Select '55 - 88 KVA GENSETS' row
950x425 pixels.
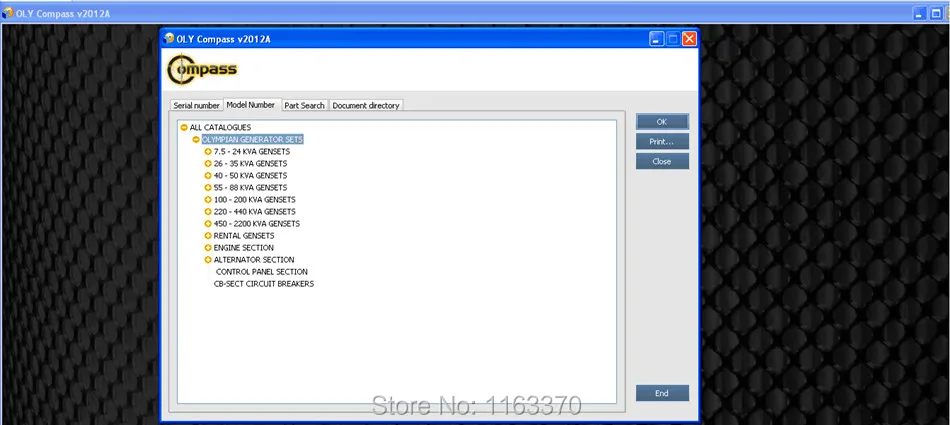[250, 188]
